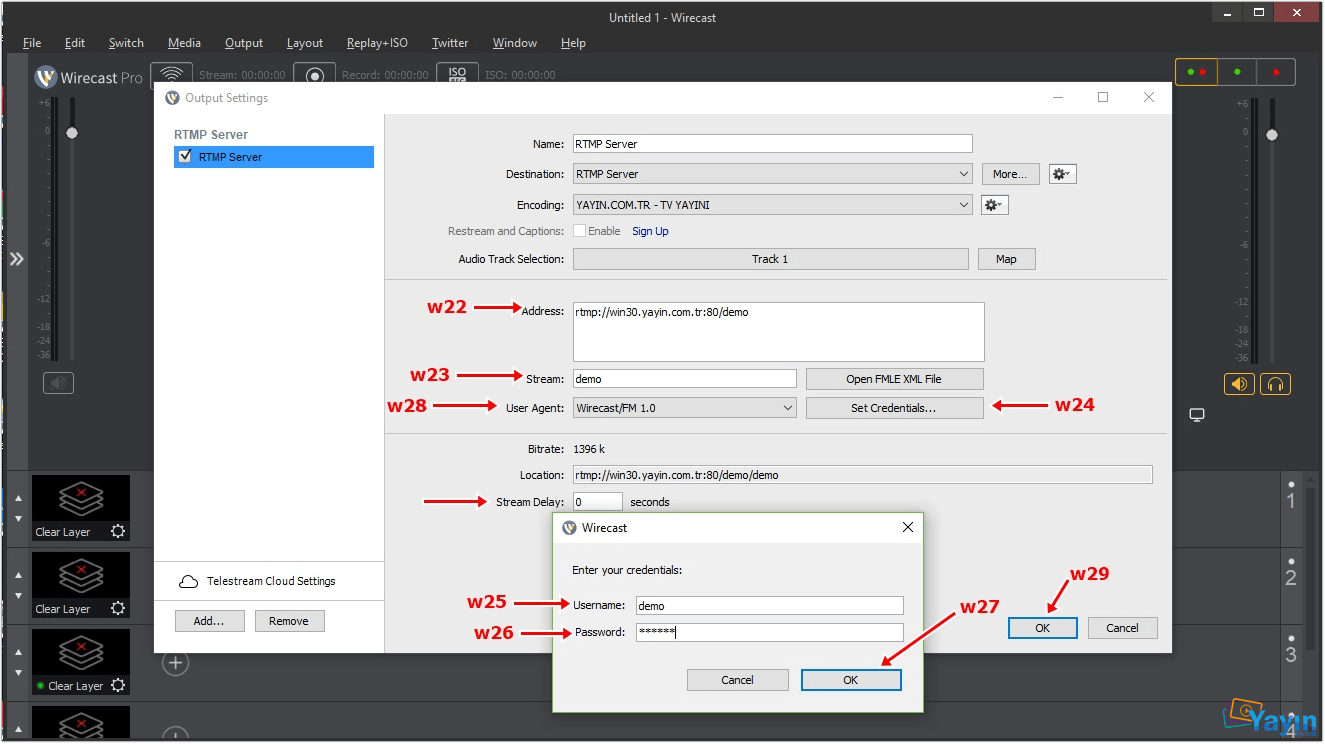Screen dimensions: 1325x744
Task: Move layer 1 up with the arrow
Action: (17, 498)
